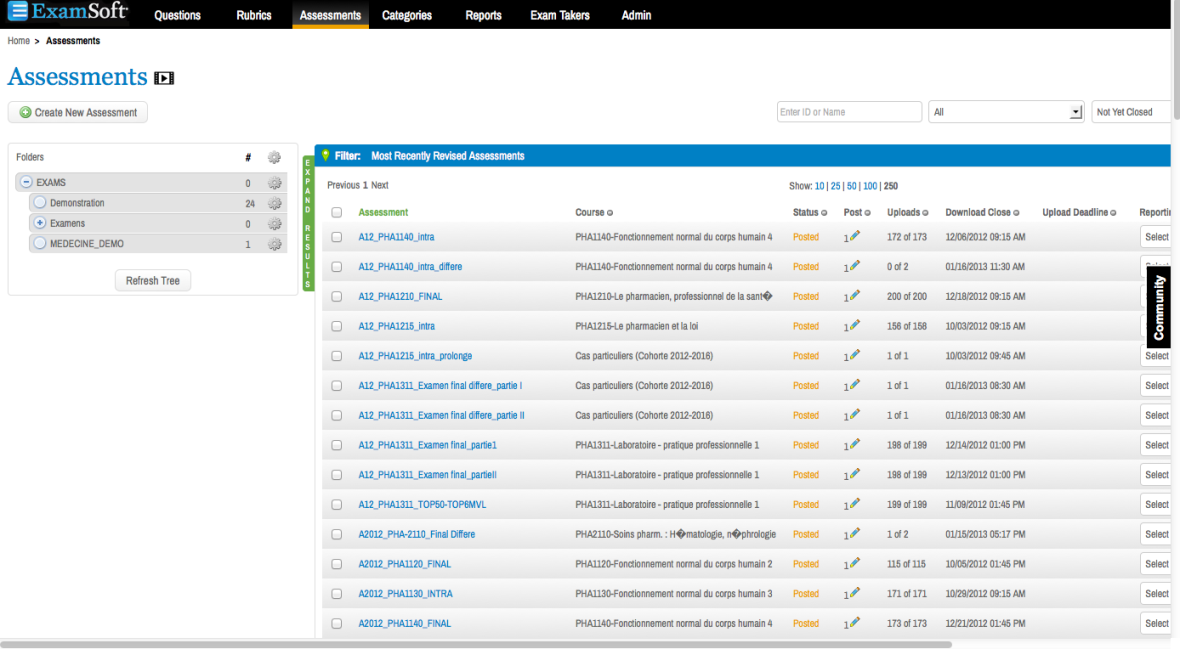The width and height of the screenshot is (1180, 649).
Task: Open the All filter dropdown
Action: [x=1005, y=112]
